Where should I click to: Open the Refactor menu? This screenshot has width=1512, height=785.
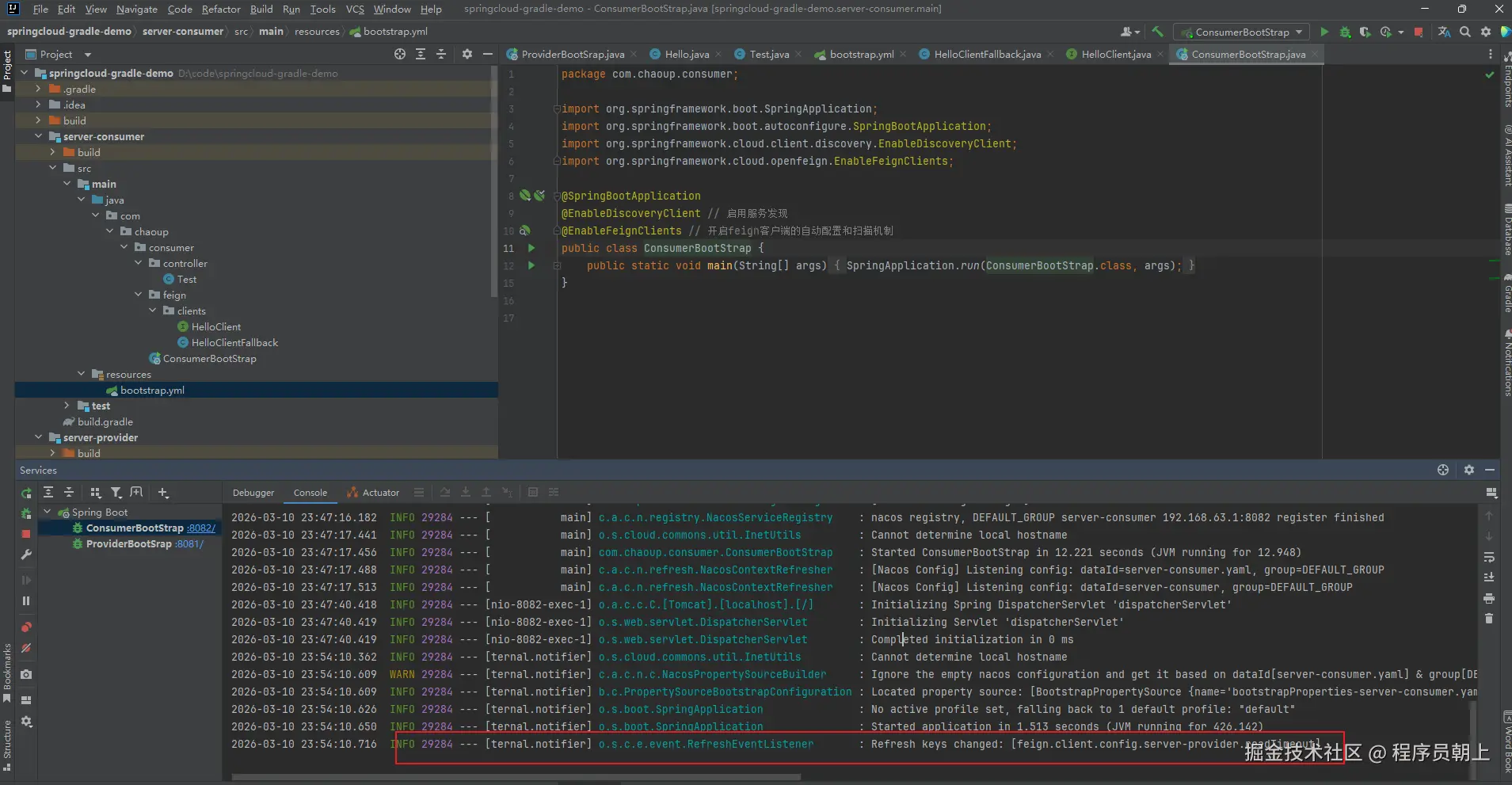tap(221, 10)
